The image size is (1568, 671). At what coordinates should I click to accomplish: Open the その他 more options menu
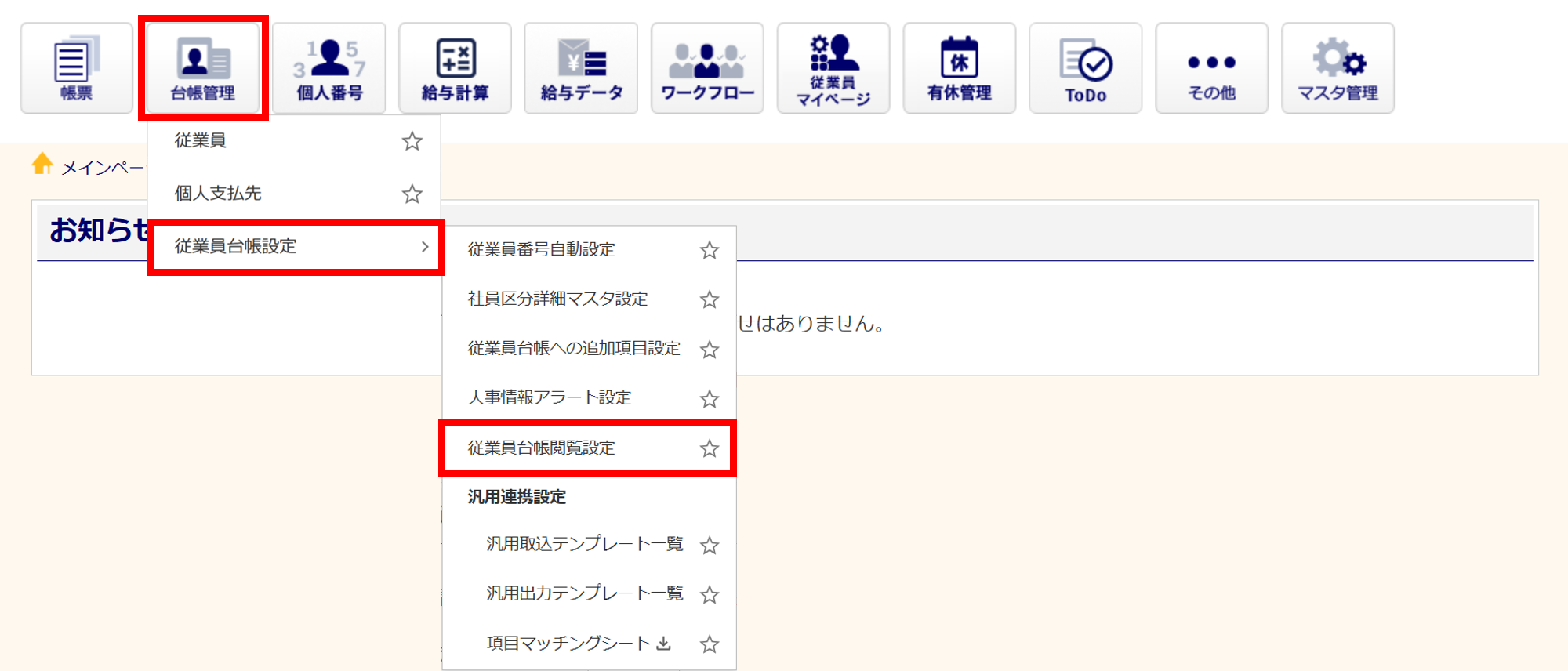[x=1211, y=68]
